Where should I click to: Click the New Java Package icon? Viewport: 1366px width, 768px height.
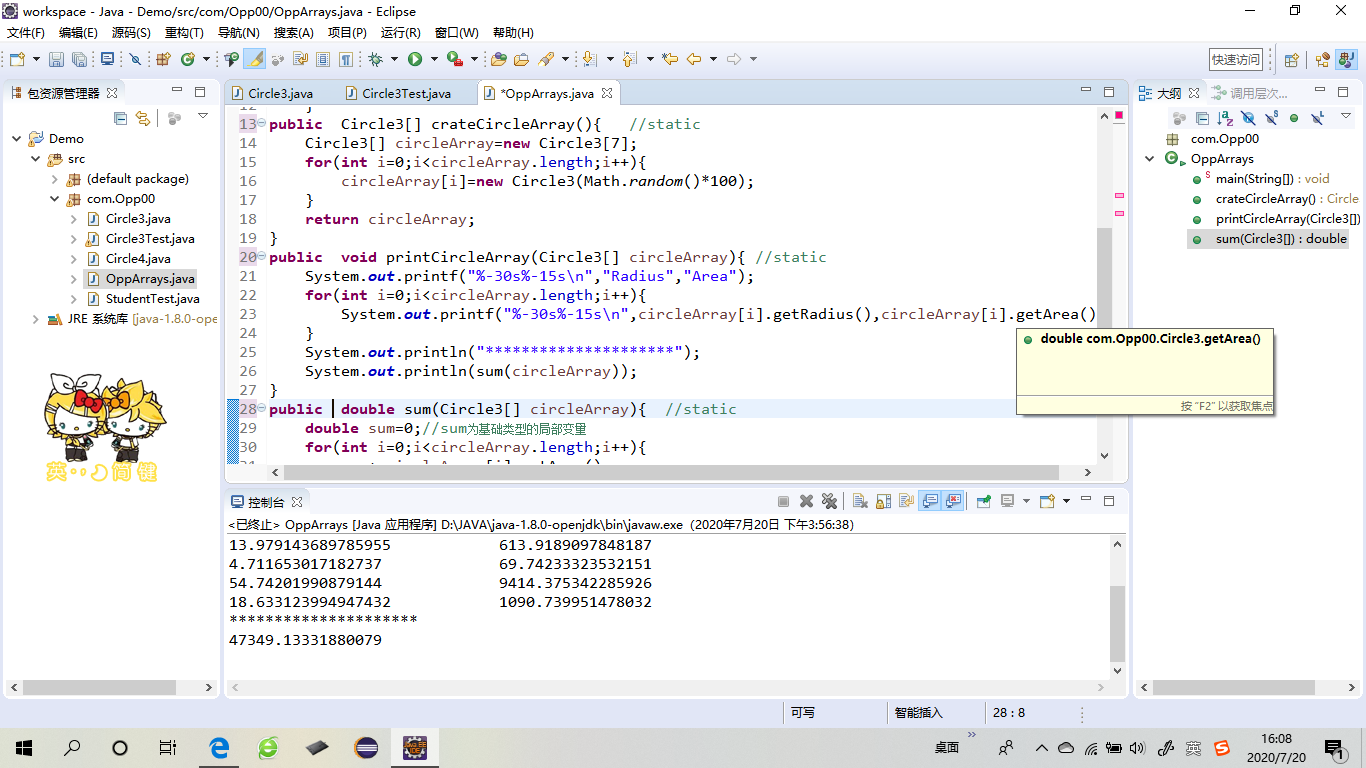click(x=163, y=59)
